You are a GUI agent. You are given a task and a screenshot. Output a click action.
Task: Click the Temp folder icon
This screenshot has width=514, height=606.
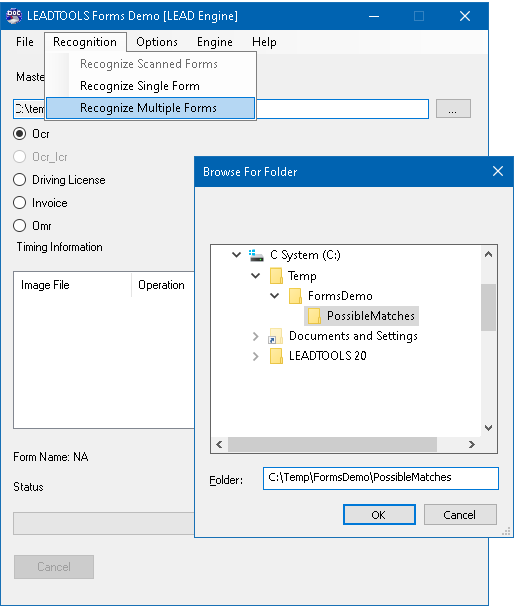[x=276, y=276]
